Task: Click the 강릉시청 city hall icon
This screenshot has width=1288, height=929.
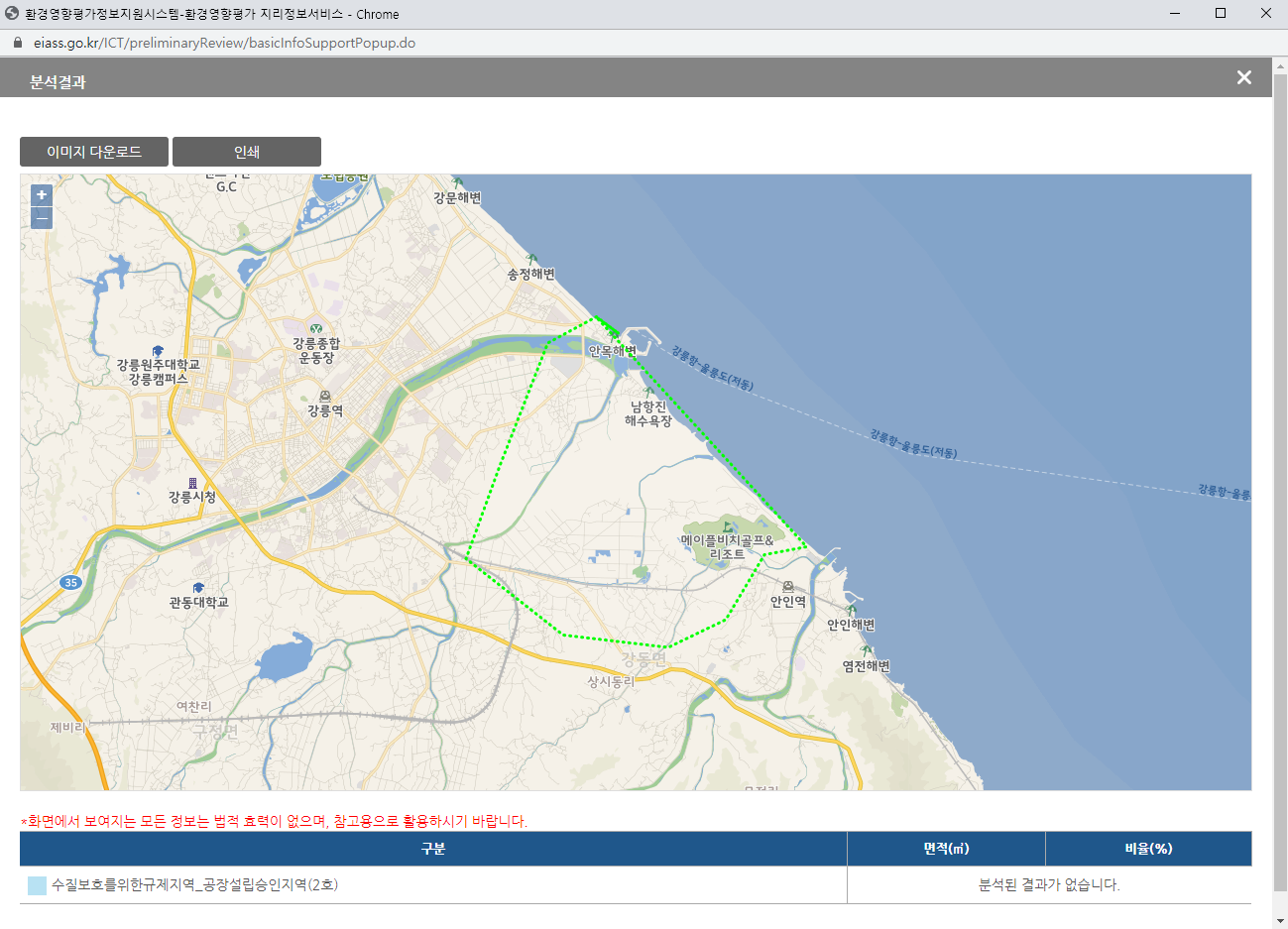Action: [x=192, y=483]
